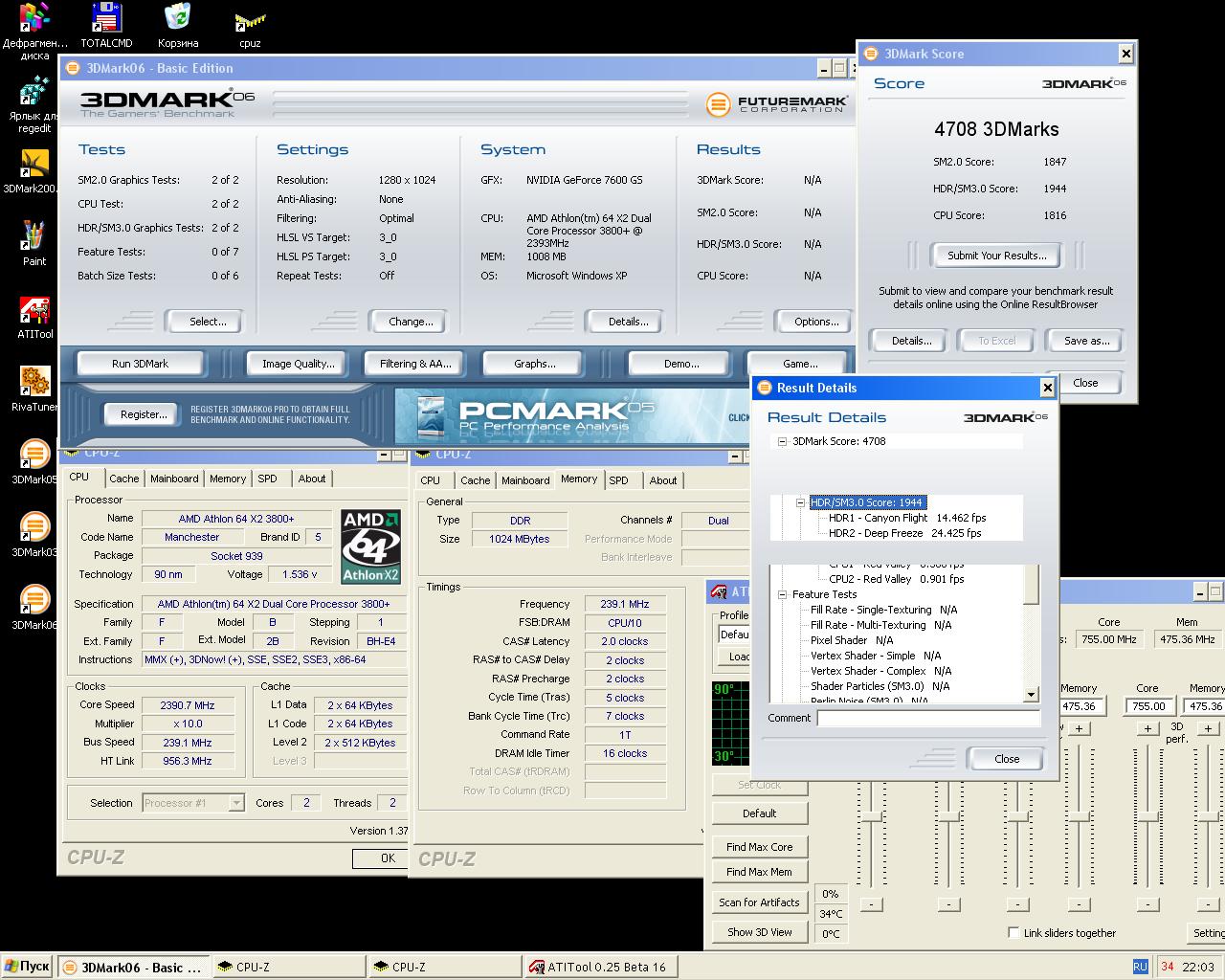Enable the Link sliders together checkbox
The height and width of the screenshot is (980, 1225).
pos(1013,932)
